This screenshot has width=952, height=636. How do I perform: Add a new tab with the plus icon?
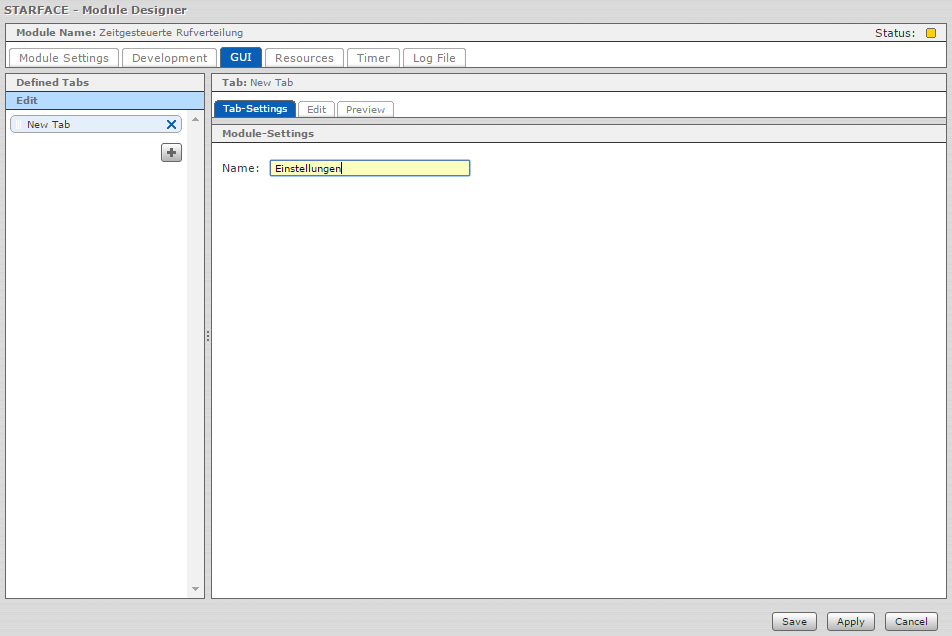(172, 152)
